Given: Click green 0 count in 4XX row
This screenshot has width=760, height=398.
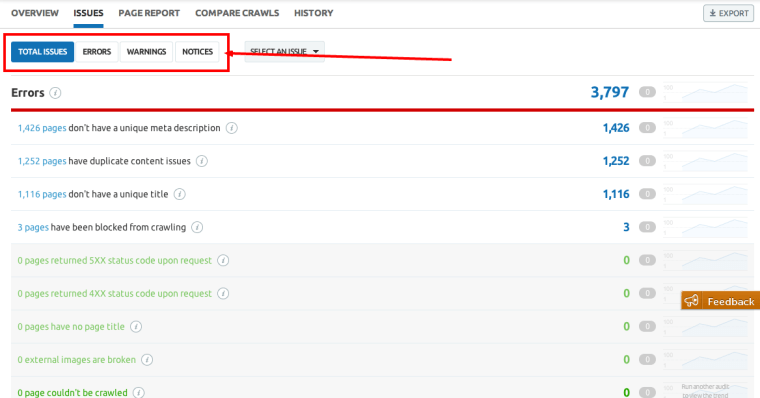Looking at the screenshot, I should point(626,293).
